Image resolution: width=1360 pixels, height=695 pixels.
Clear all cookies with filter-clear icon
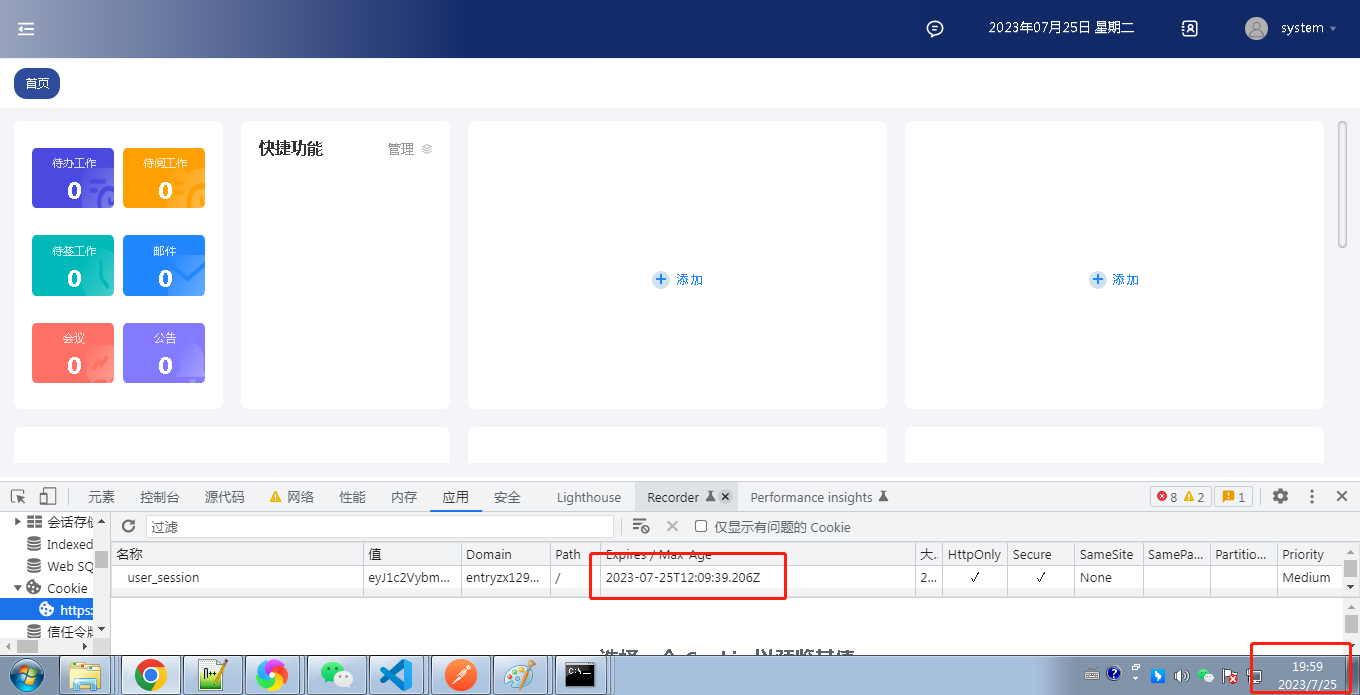pyautogui.click(x=641, y=526)
